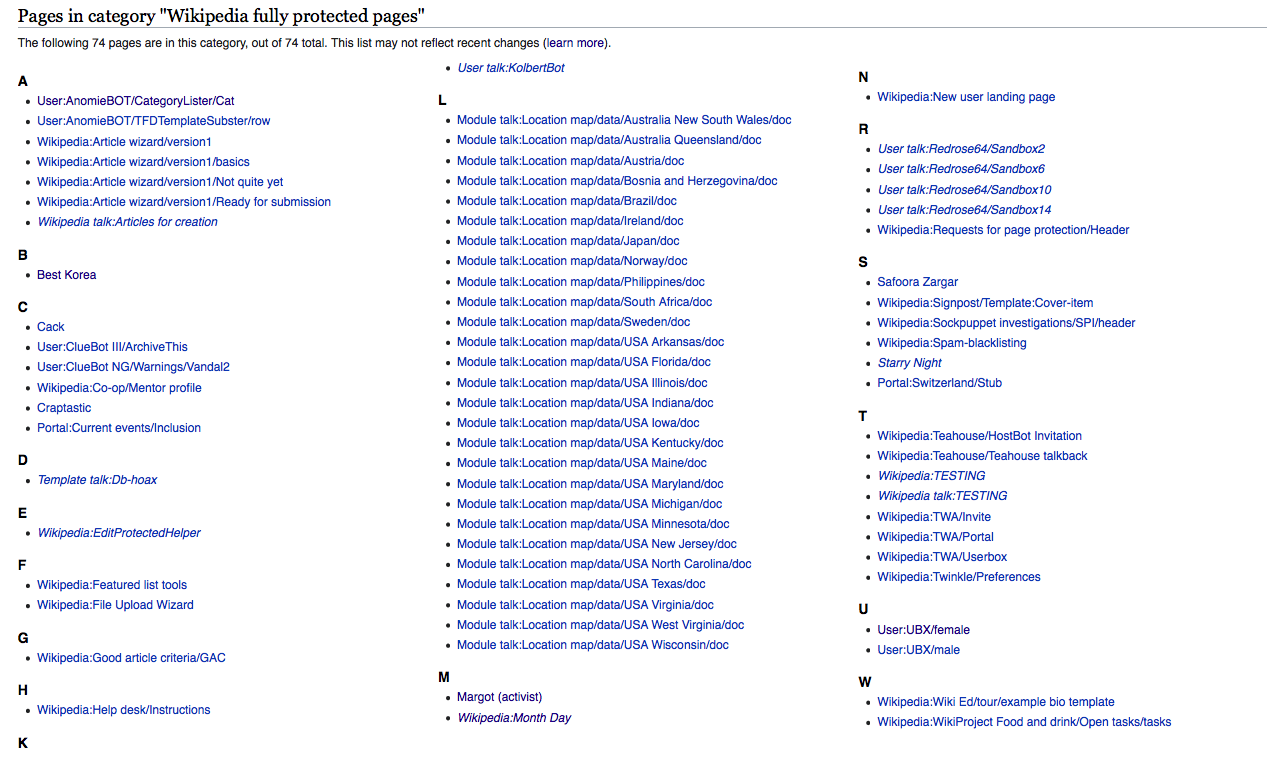Open the Craptastic link
Viewport: 1276px width, 757px height.
pos(64,408)
